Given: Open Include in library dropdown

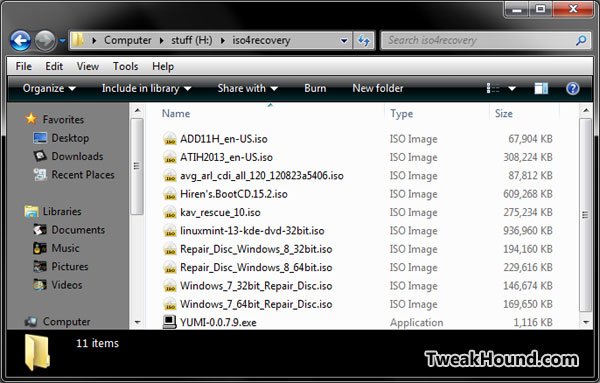Looking at the screenshot, I should [146, 88].
